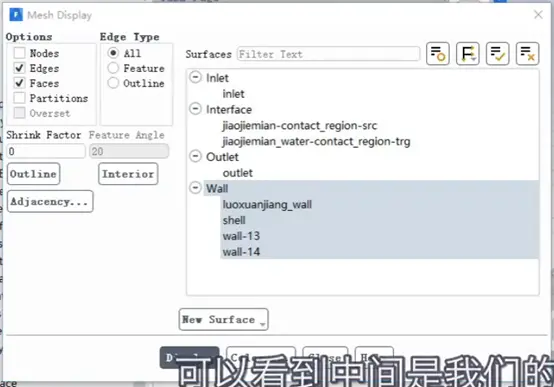This screenshot has width=554, height=387.
Task: Select the outlet surface
Action: tap(237, 173)
